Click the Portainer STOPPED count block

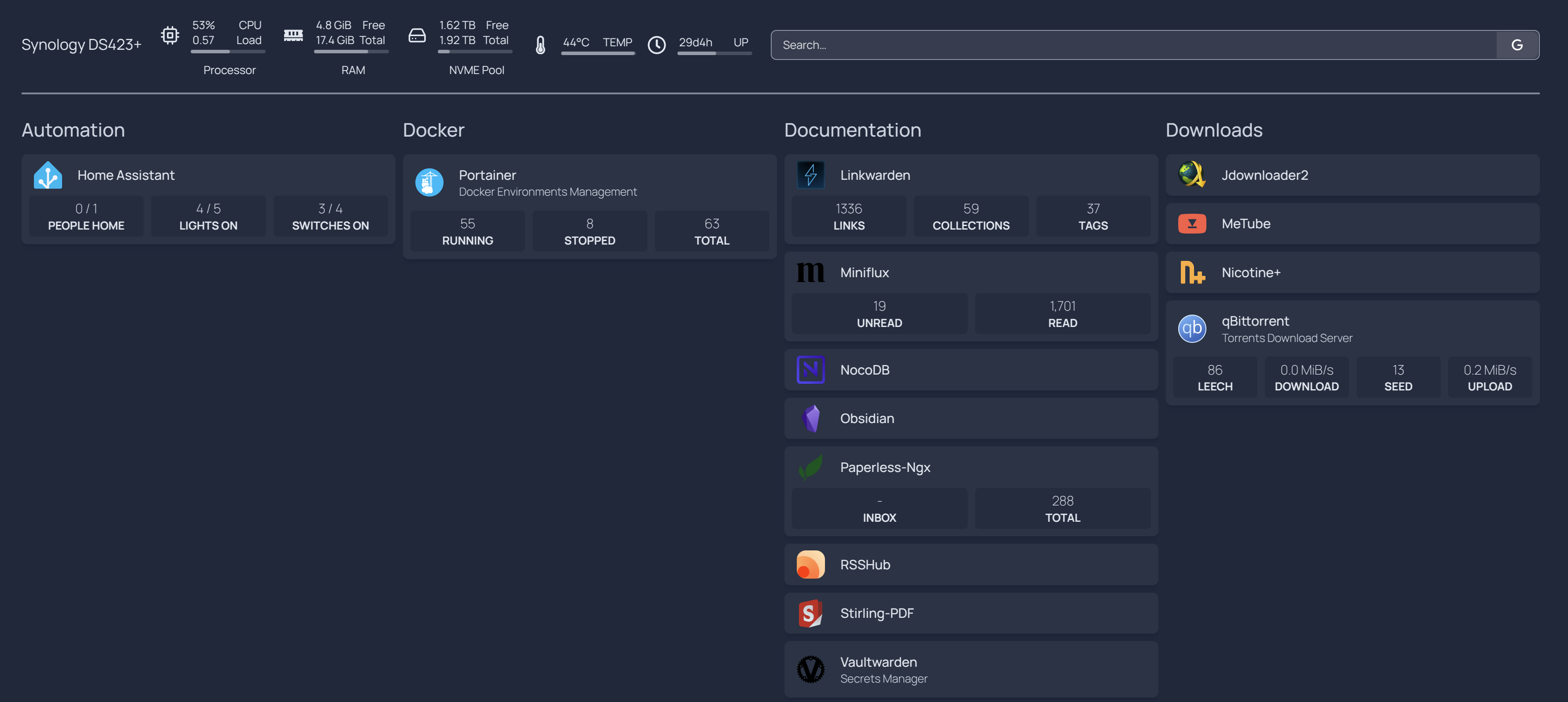click(x=590, y=231)
